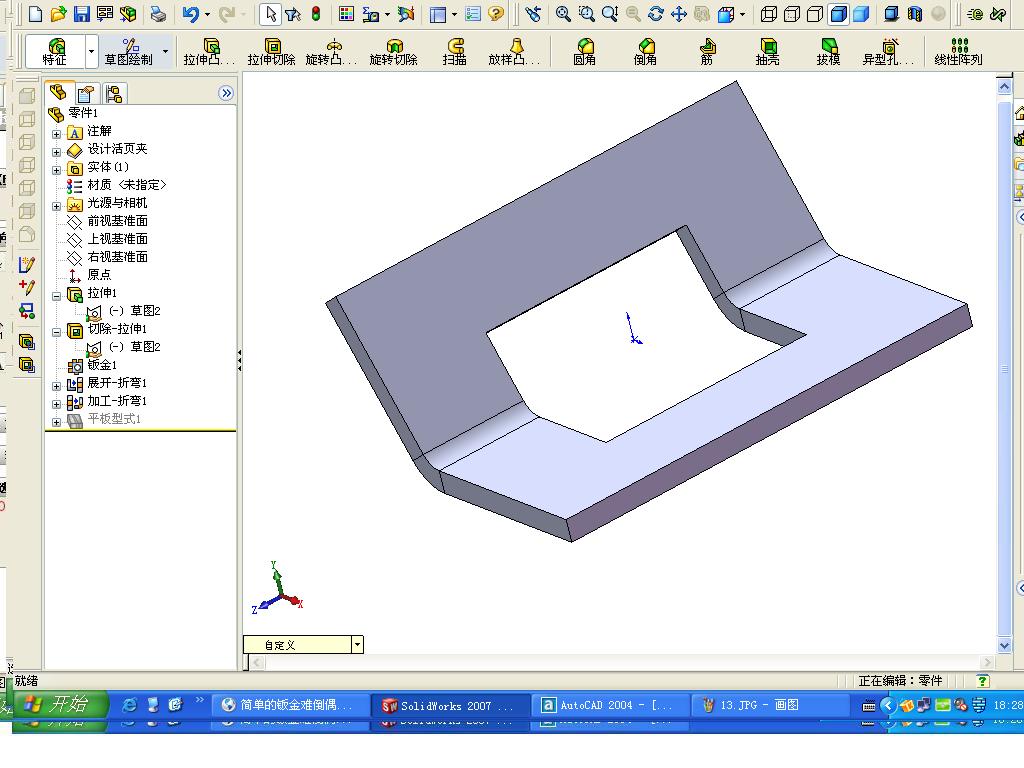The width and height of the screenshot is (1024, 768).
Task: Expand the 展开-折弯1 tree node
Action: tap(57, 386)
